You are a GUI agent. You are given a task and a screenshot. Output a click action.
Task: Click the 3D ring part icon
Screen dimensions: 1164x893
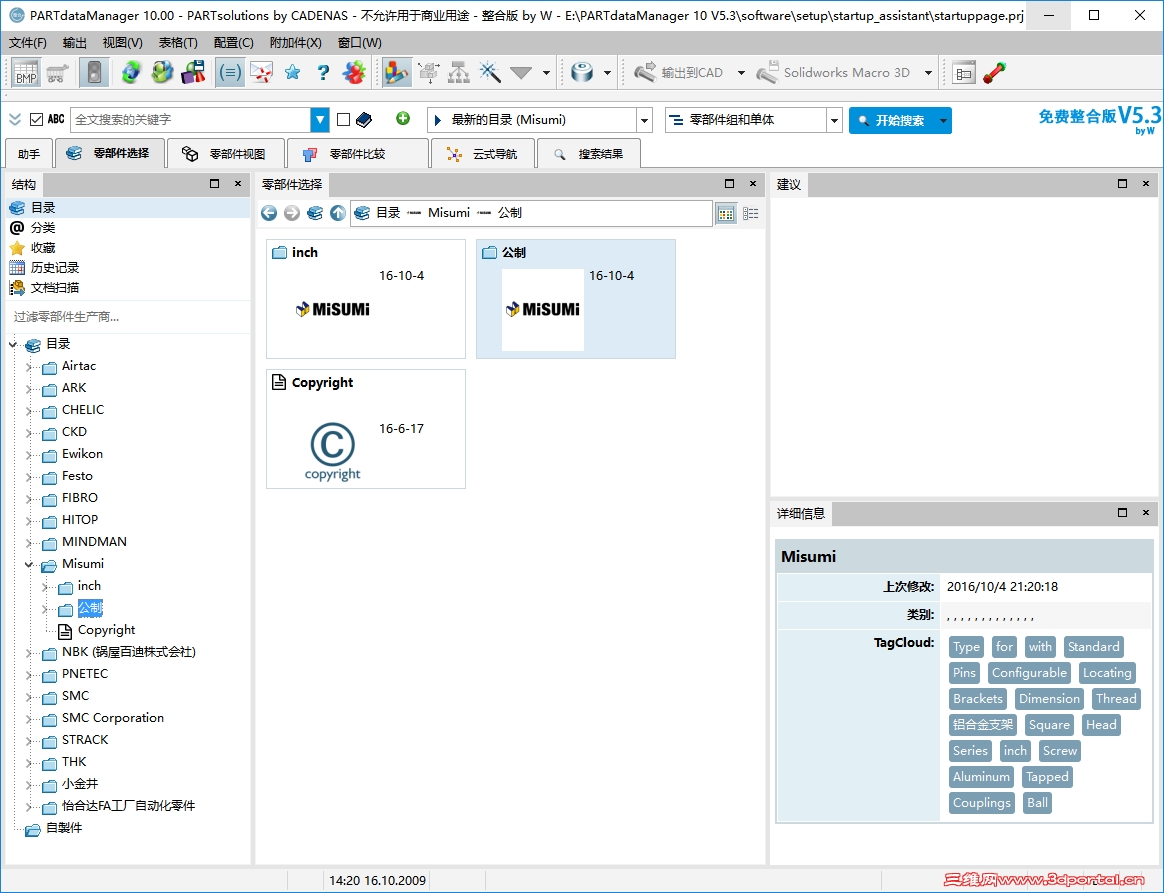click(582, 73)
